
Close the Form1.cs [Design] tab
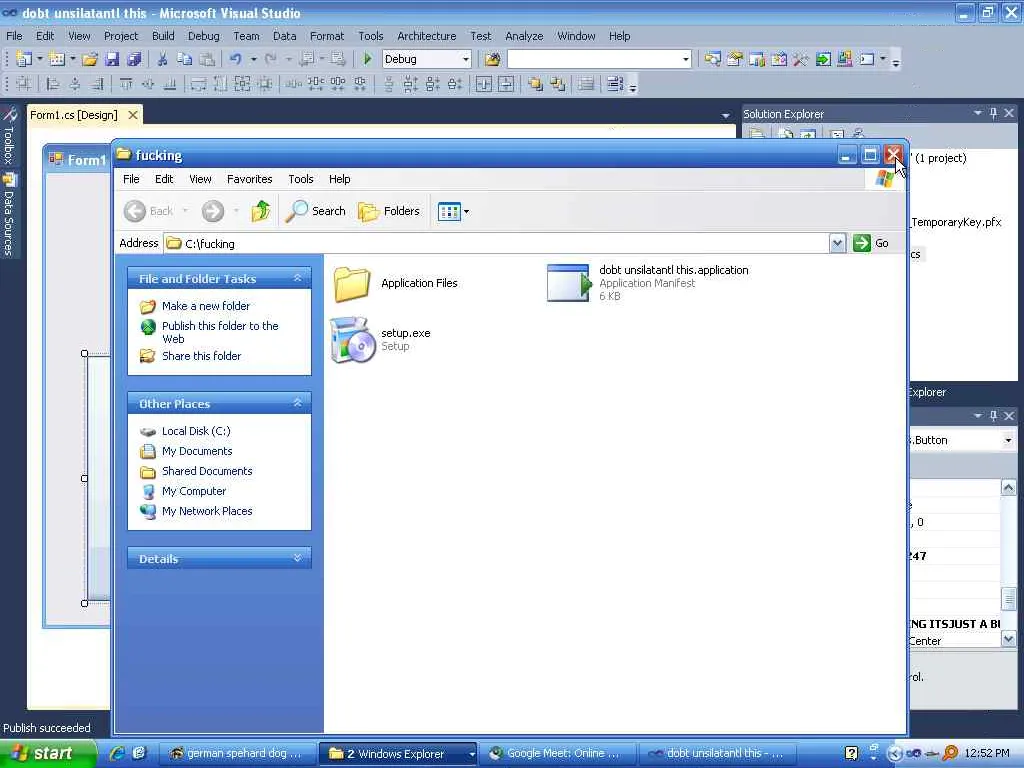tap(133, 115)
